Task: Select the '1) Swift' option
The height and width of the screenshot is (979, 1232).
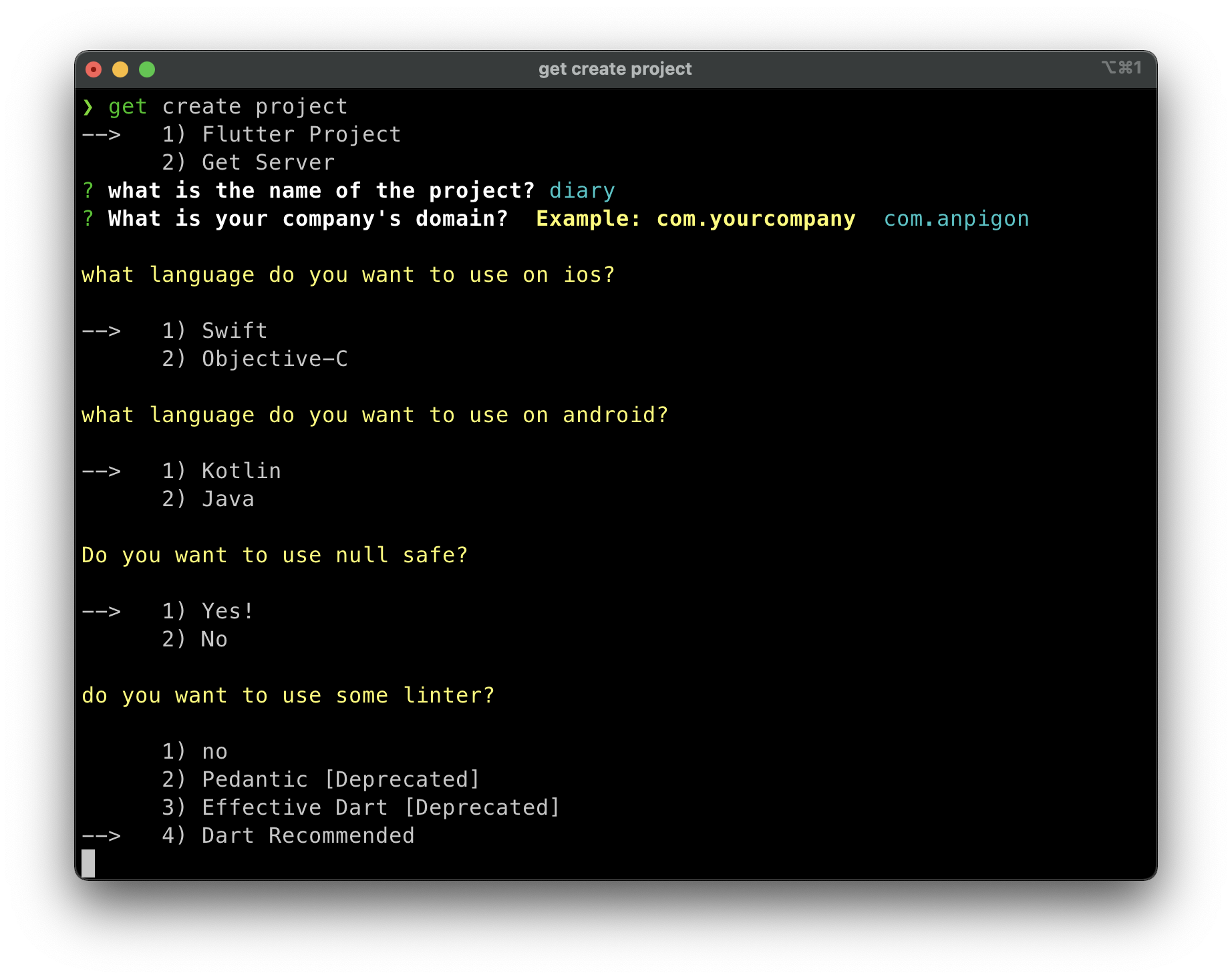Action: [x=214, y=331]
